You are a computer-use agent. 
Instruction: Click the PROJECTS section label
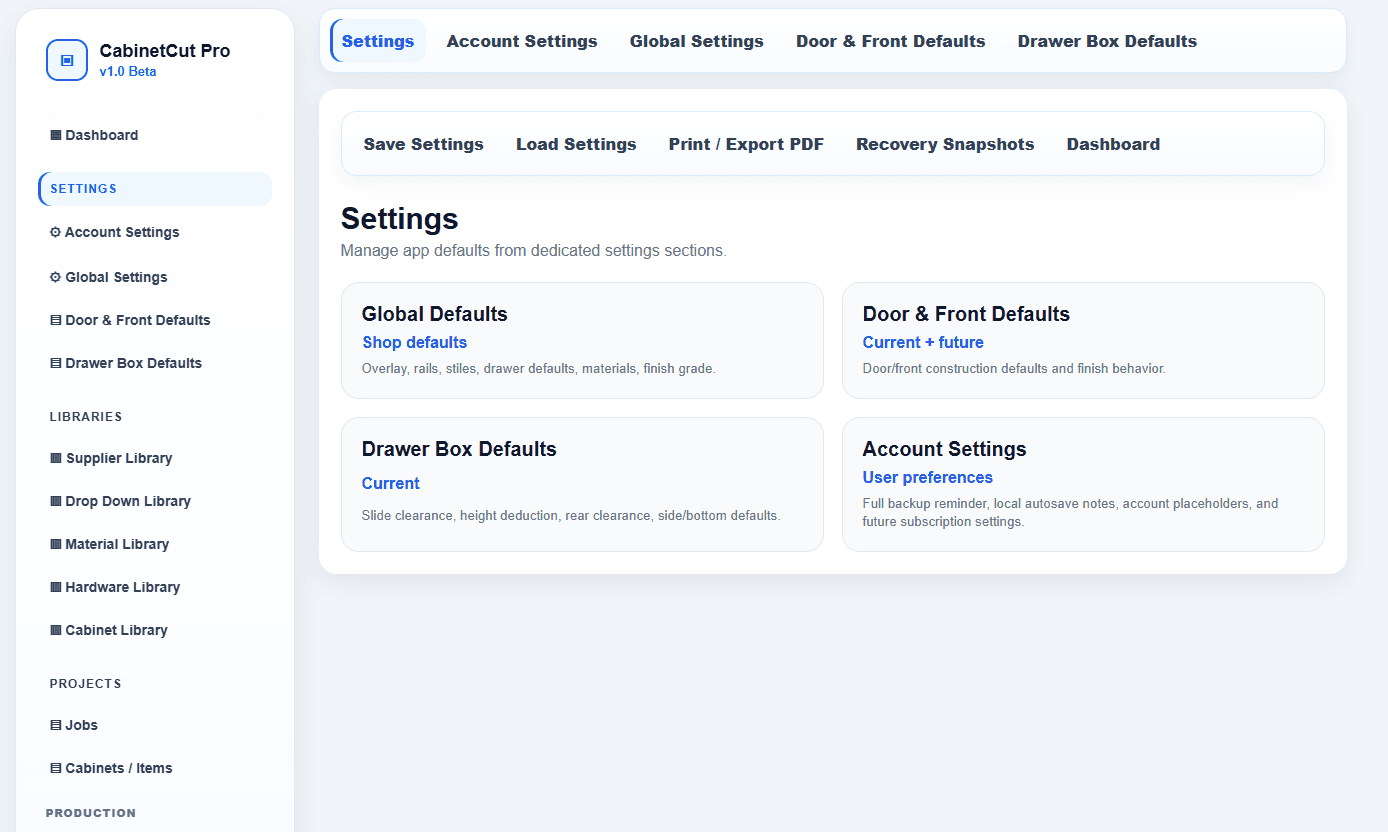(86, 684)
